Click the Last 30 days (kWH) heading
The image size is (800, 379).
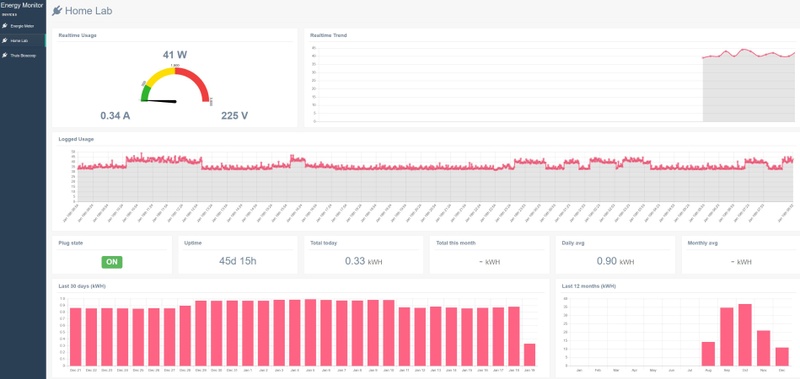[x=82, y=286]
